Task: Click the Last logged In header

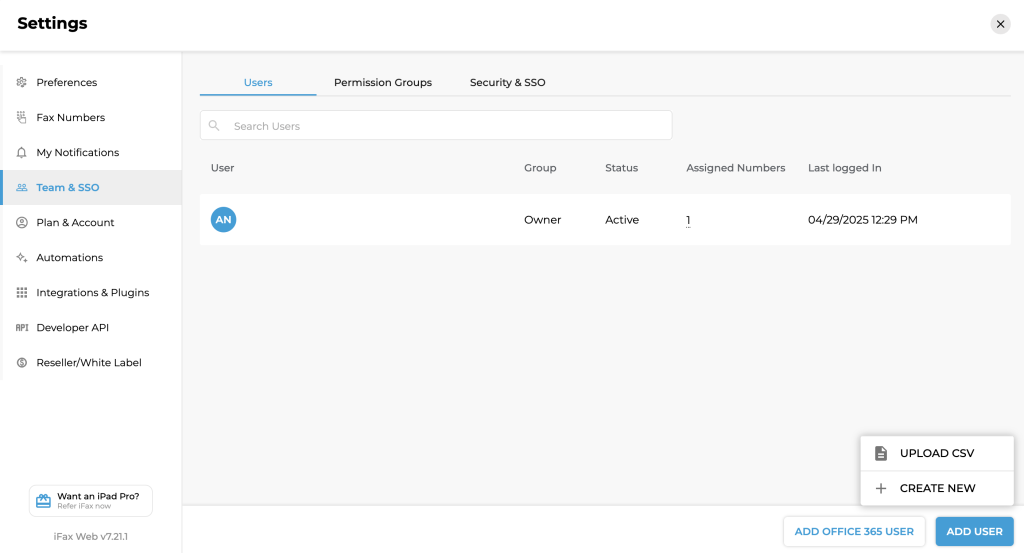Action: [844, 168]
